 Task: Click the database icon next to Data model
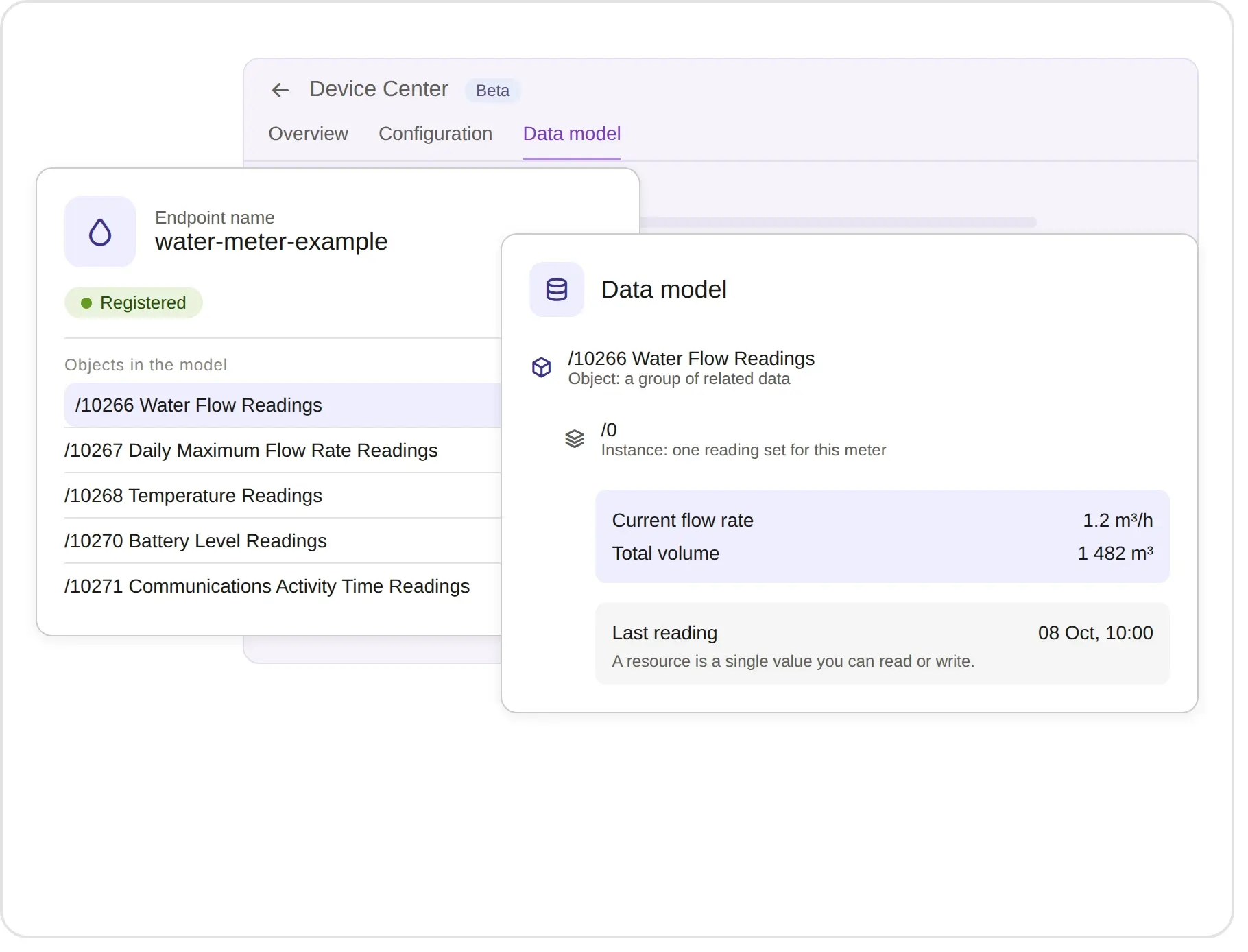click(x=556, y=289)
